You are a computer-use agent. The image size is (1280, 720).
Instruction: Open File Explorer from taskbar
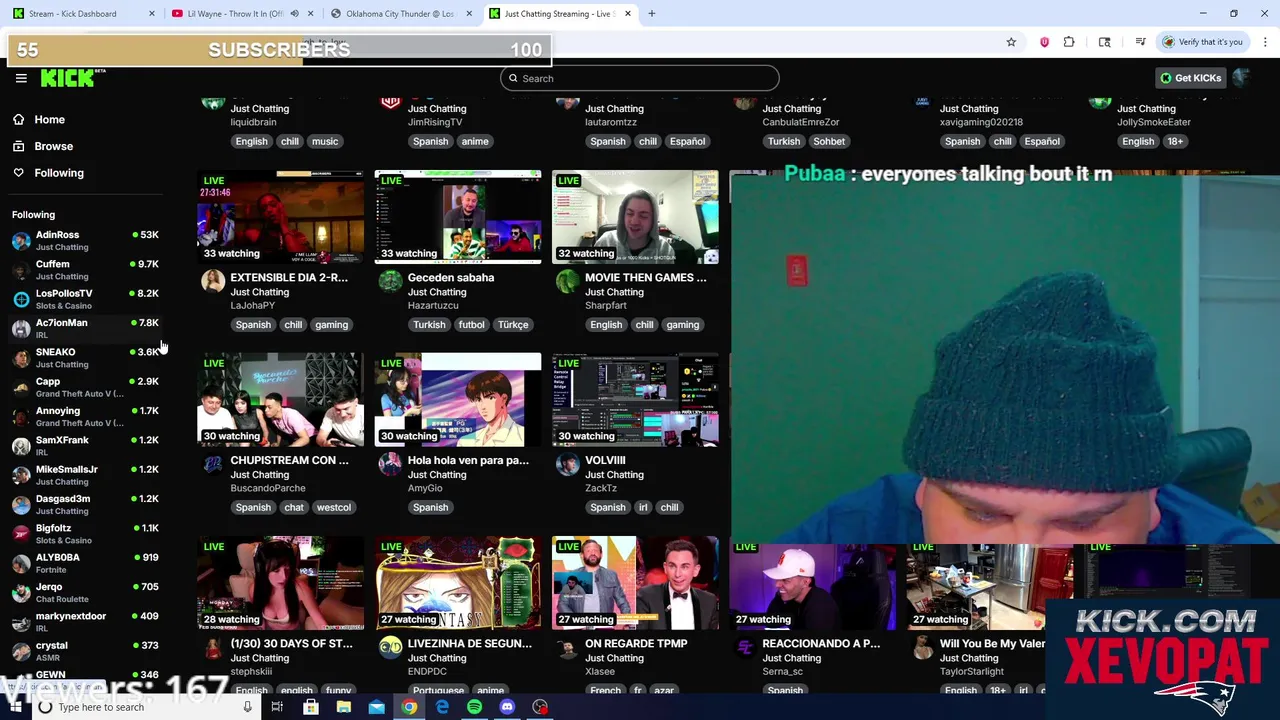click(344, 707)
